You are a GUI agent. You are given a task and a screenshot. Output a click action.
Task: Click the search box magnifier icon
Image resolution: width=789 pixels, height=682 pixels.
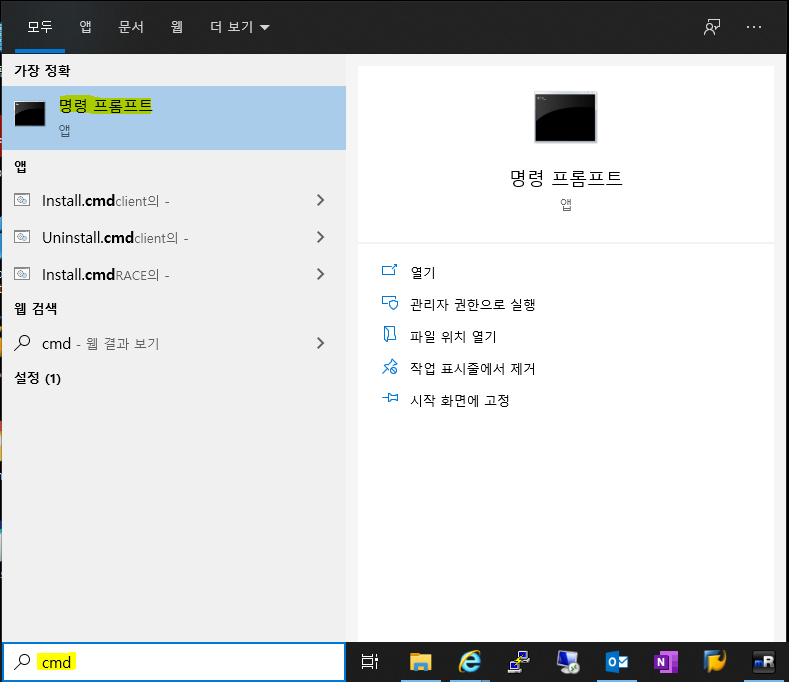click(22, 661)
